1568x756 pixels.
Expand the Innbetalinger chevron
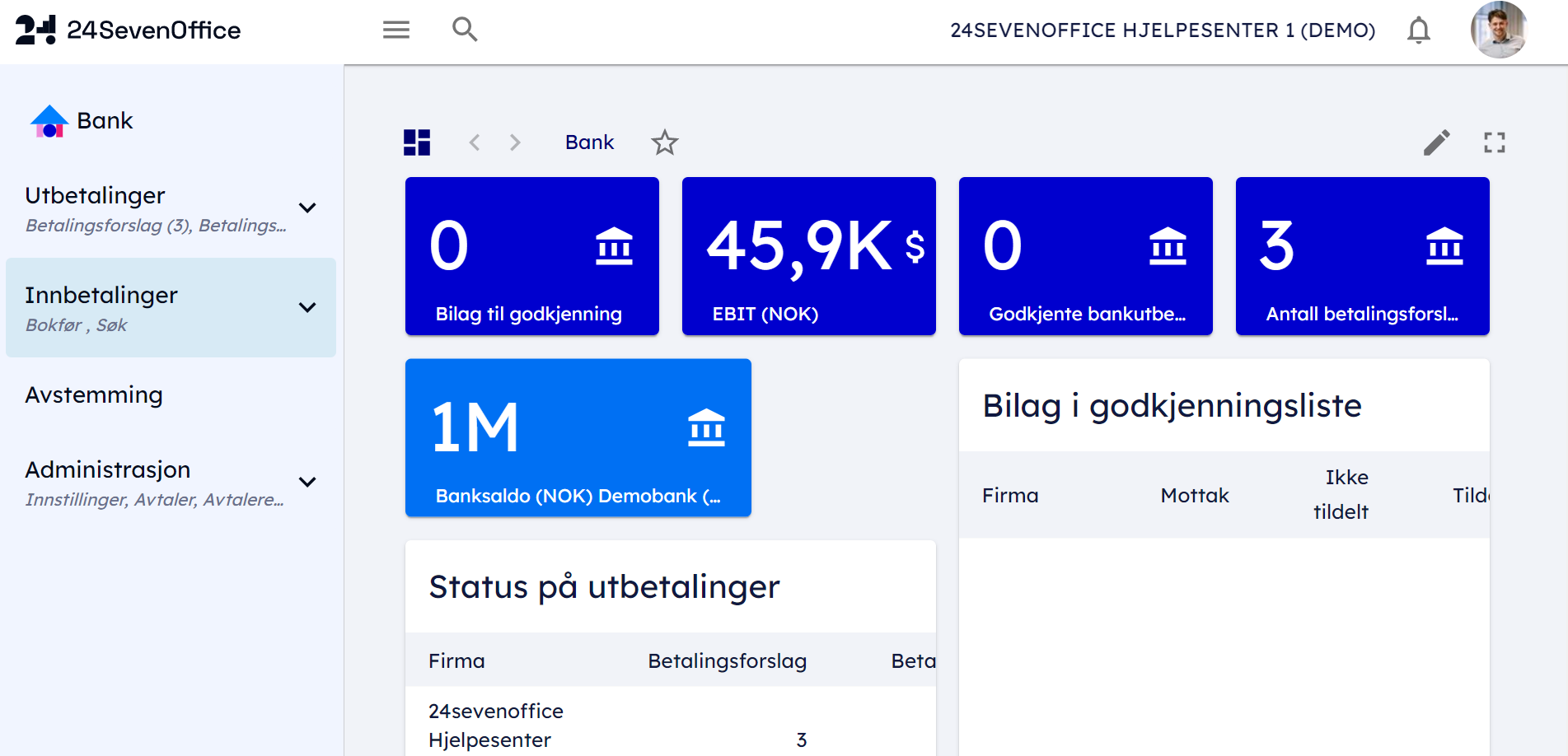[x=307, y=307]
